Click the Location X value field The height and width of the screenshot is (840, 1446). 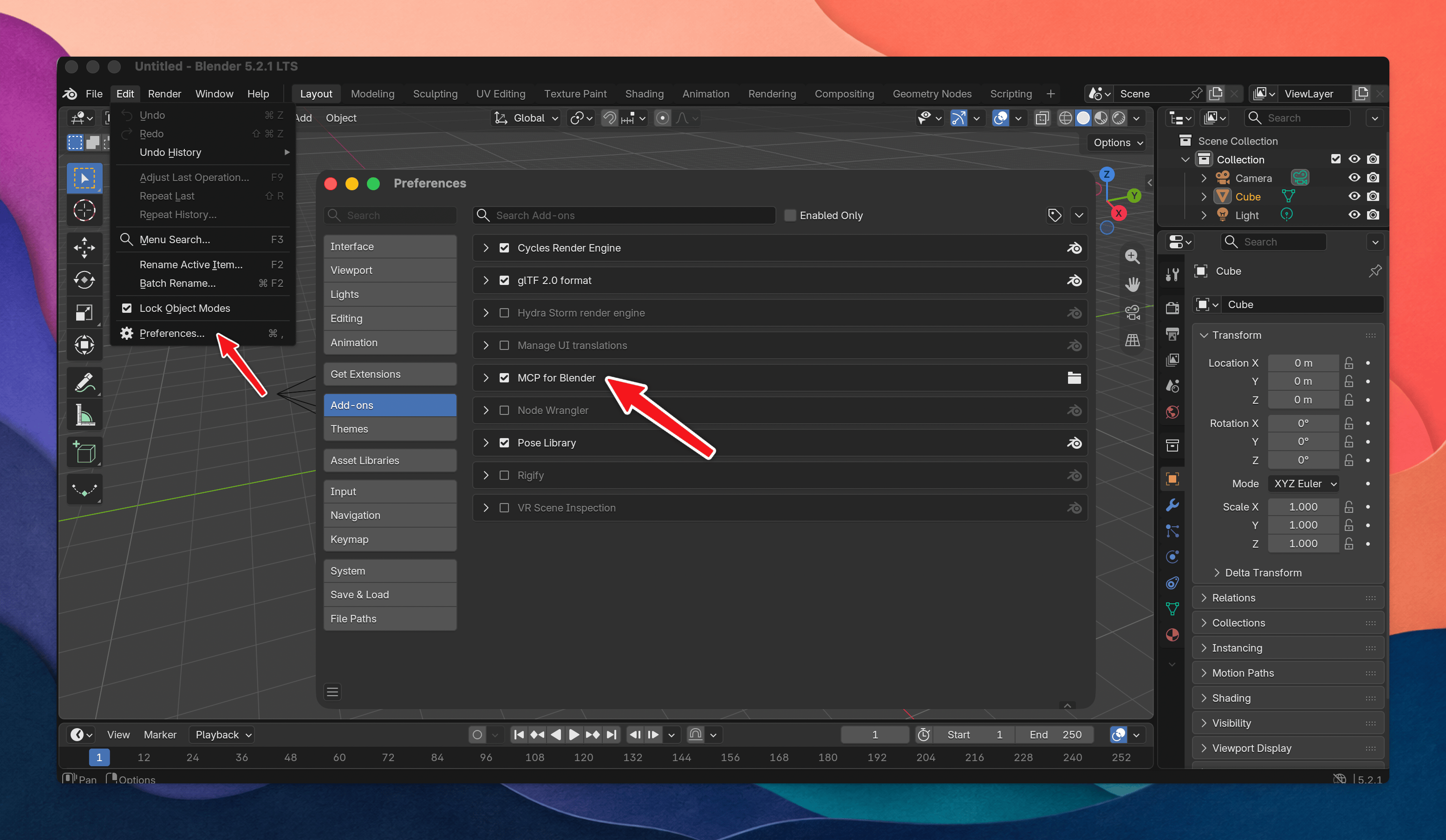coord(1303,363)
